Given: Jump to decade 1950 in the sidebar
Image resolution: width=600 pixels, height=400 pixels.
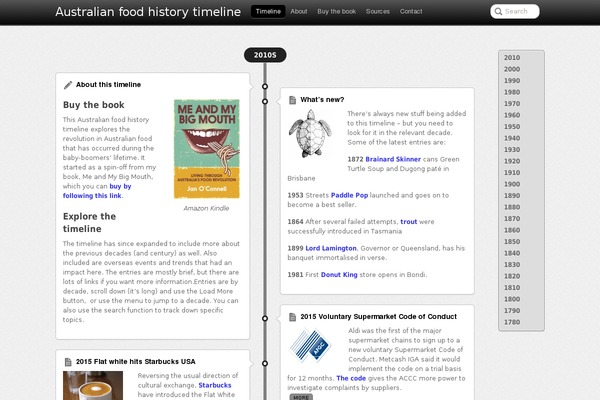Looking at the screenshot, I should (x=512, y=127).
